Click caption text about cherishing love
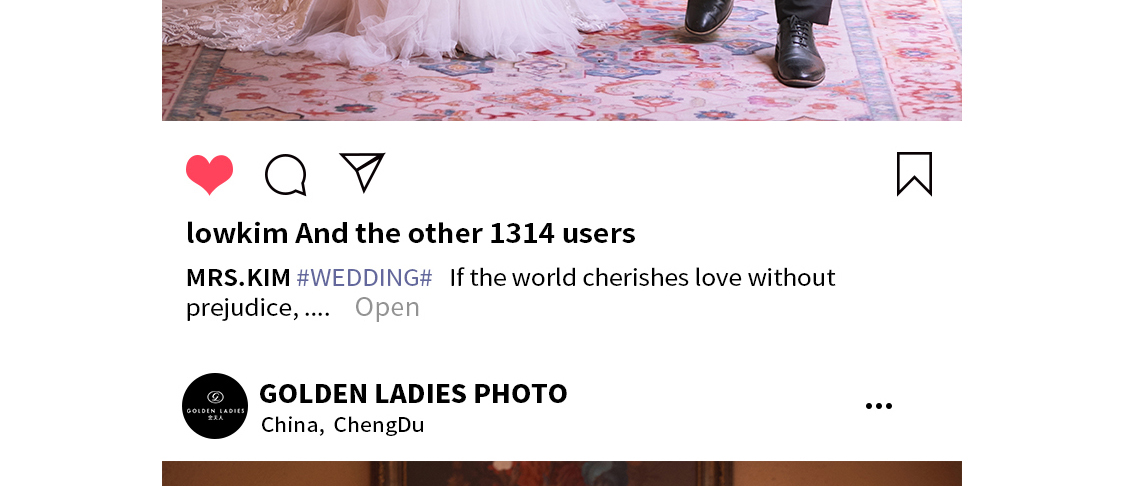The height and width of the screenshot is (486, 1125). point(642,277)
